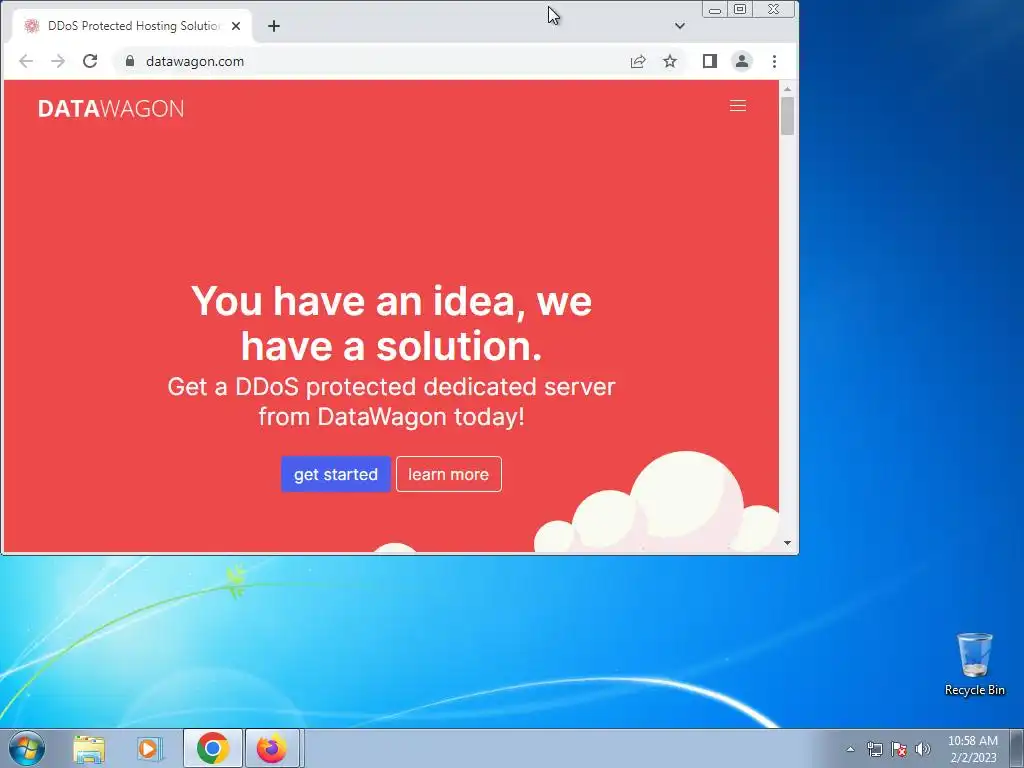Reload the datawagon.com page

click(x=90, y=61)
